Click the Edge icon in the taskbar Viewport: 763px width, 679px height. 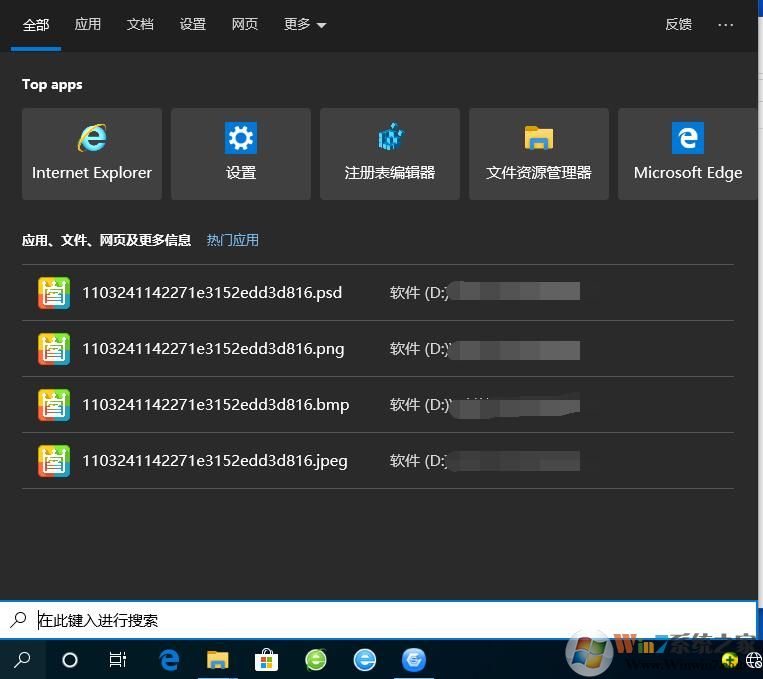170,660
